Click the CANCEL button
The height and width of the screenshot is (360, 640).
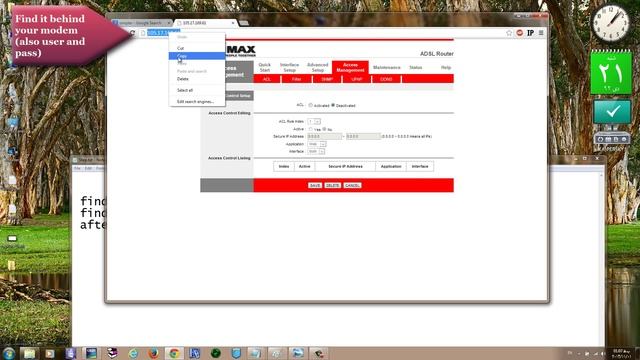[x=352, y=185]
